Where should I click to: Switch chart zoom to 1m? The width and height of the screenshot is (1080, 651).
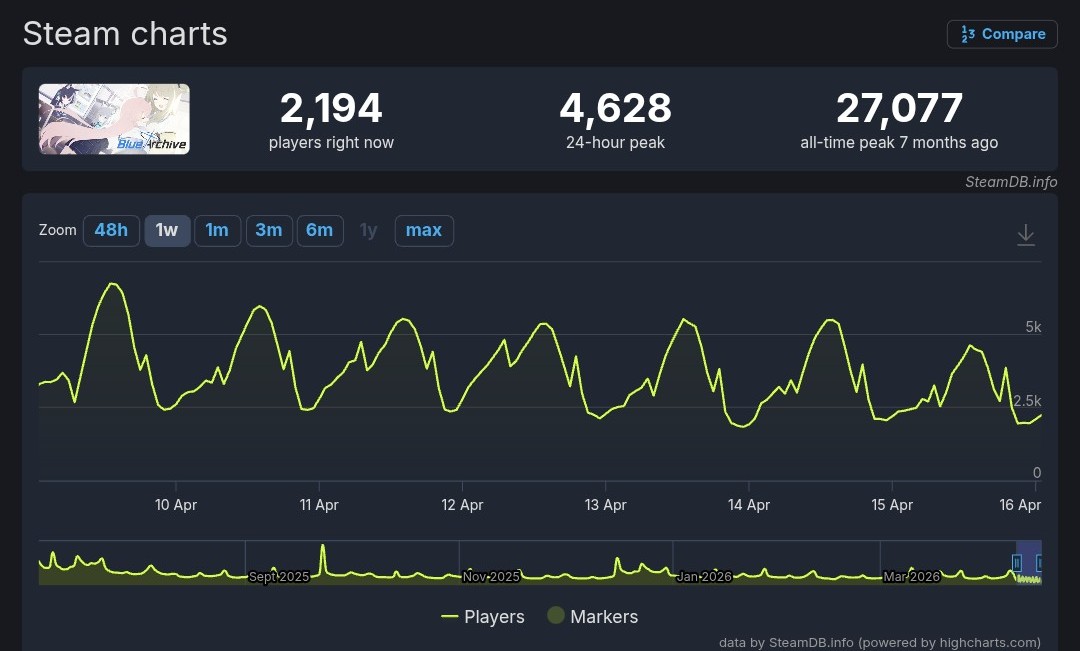(x=217, y=230)
